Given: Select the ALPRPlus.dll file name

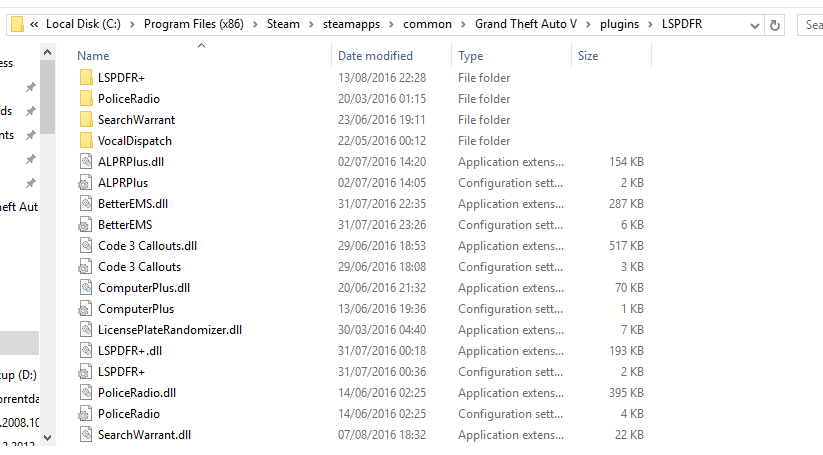Looking at the screenshot, I should pos(131,162).
